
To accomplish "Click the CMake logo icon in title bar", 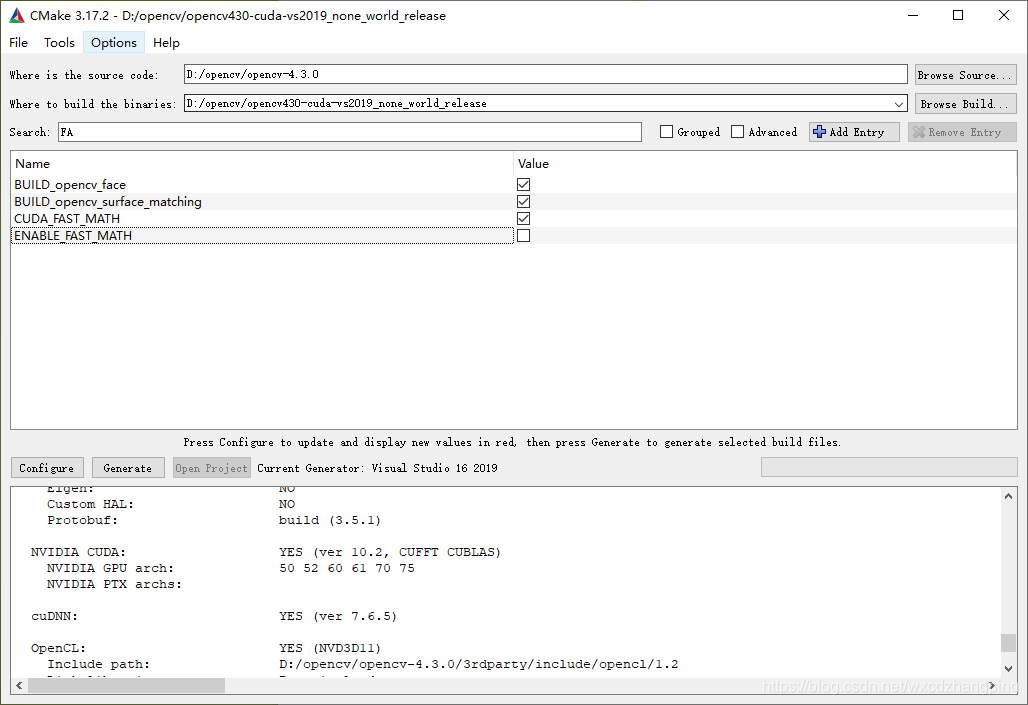I will (x=17, y=15).
